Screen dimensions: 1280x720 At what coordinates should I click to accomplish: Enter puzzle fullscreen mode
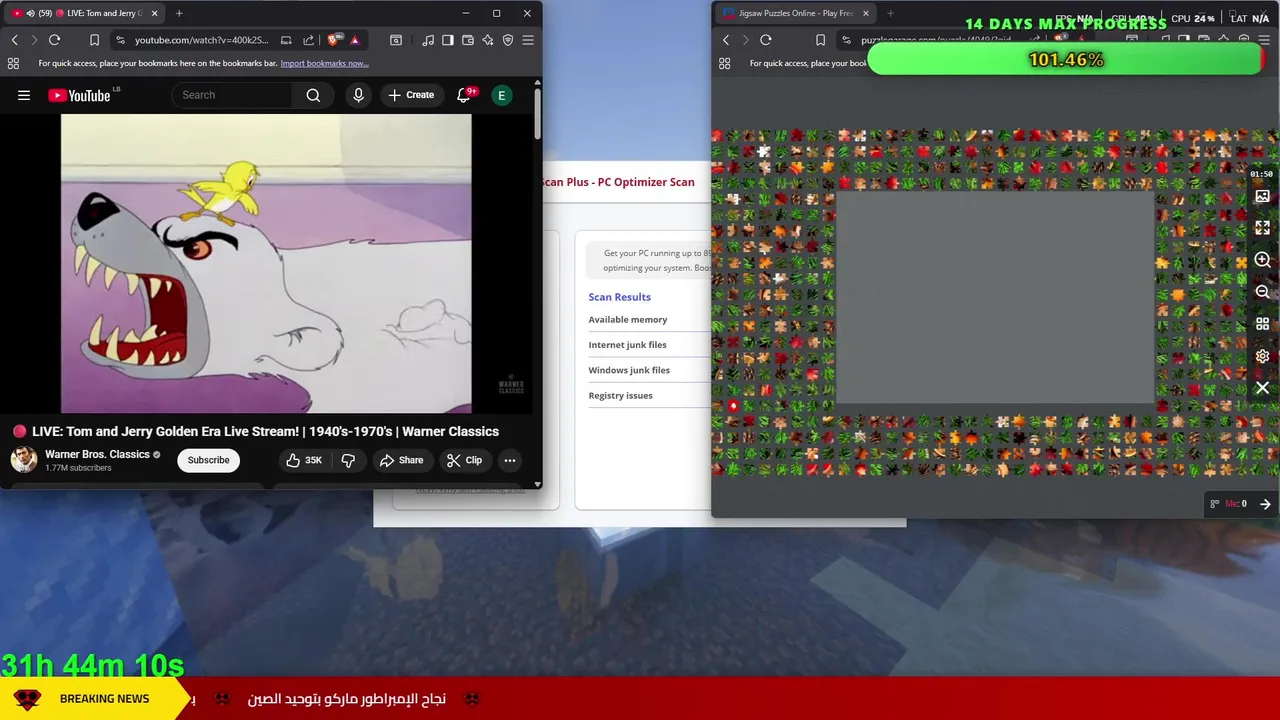click(x=1262, y=228)
